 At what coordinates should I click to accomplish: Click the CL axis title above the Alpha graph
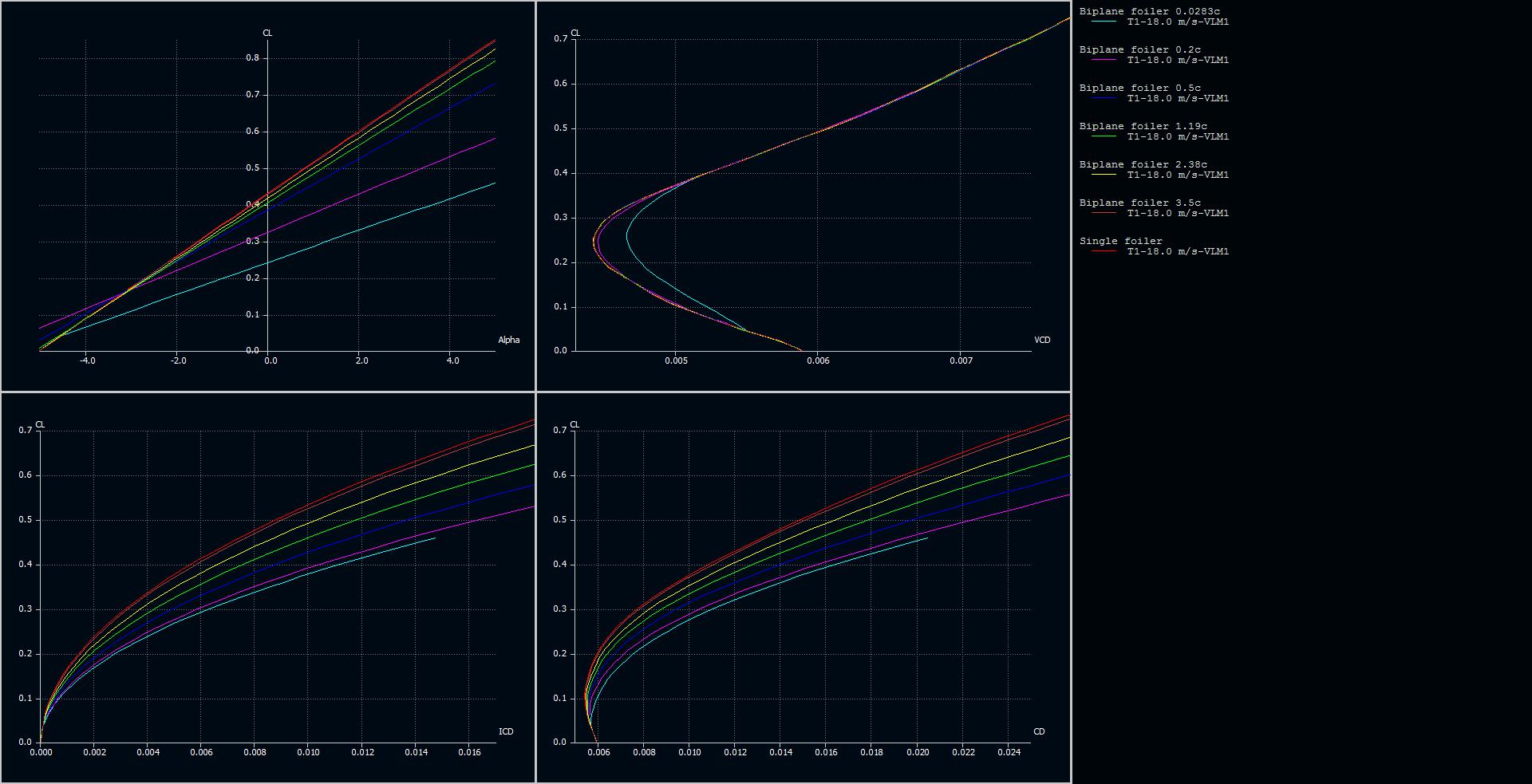(267, 33)
